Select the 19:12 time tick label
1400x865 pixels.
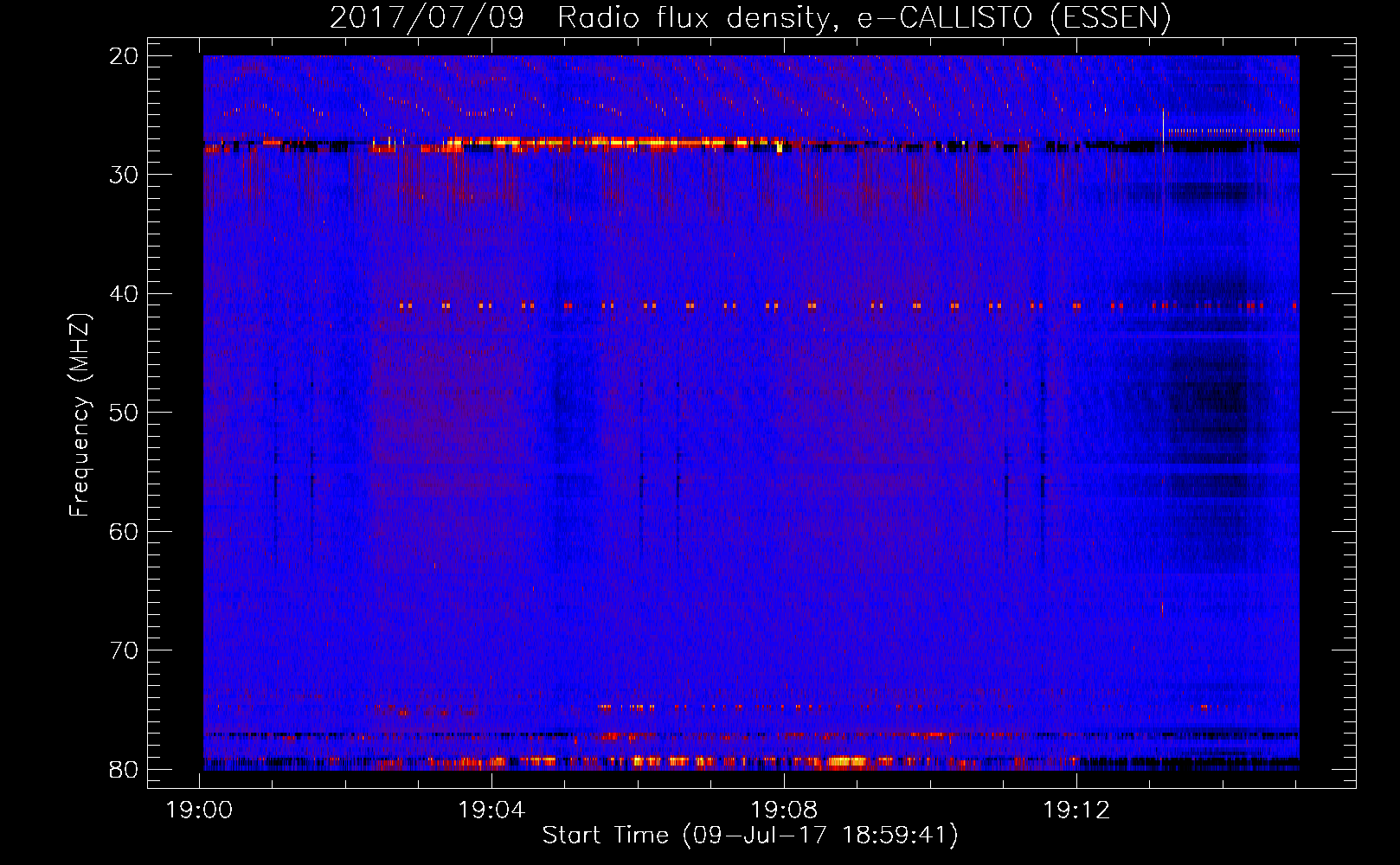pyautogui.click(x=1076, y=811)
